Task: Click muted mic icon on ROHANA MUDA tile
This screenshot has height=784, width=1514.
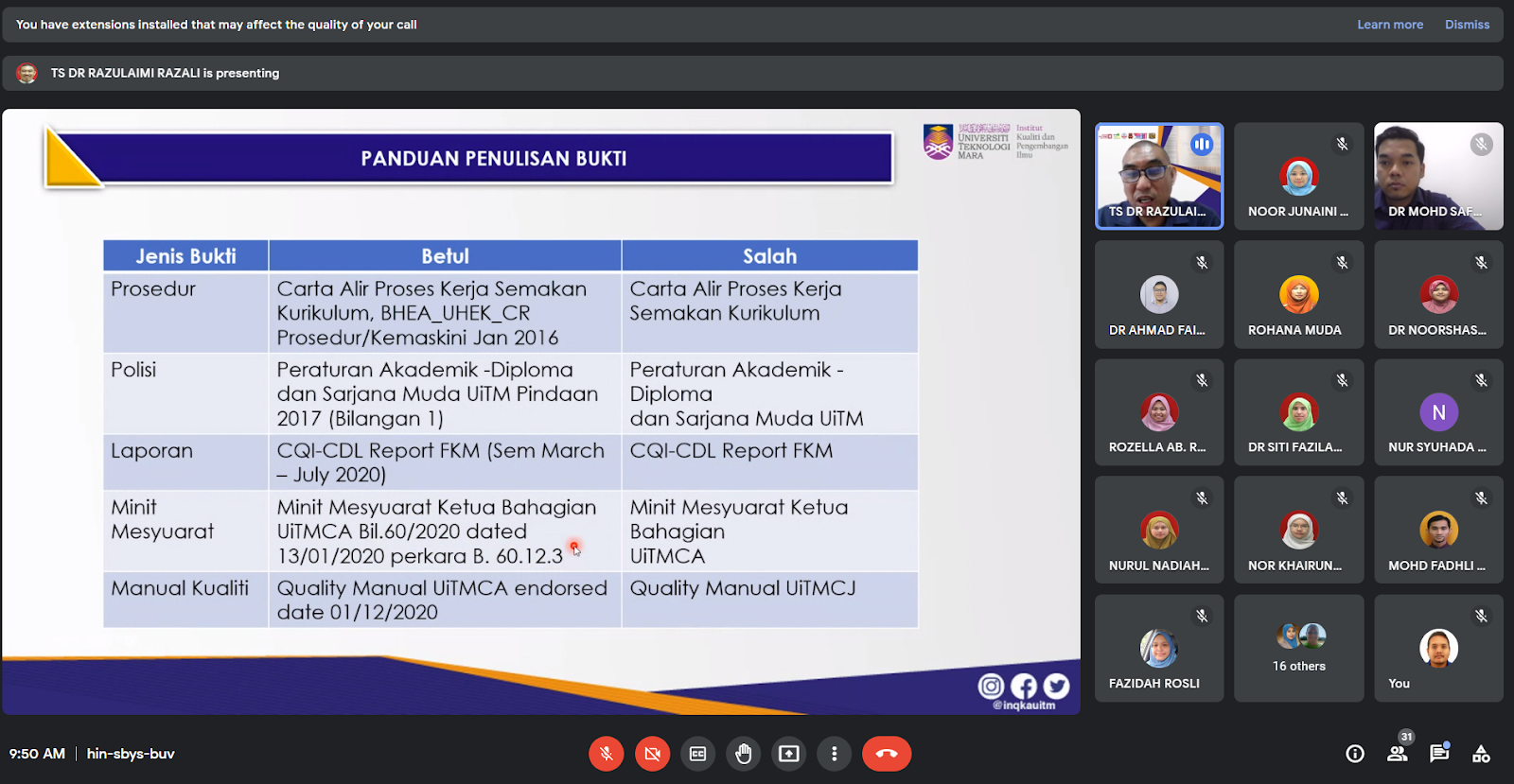Action: tap(1342, 263)
